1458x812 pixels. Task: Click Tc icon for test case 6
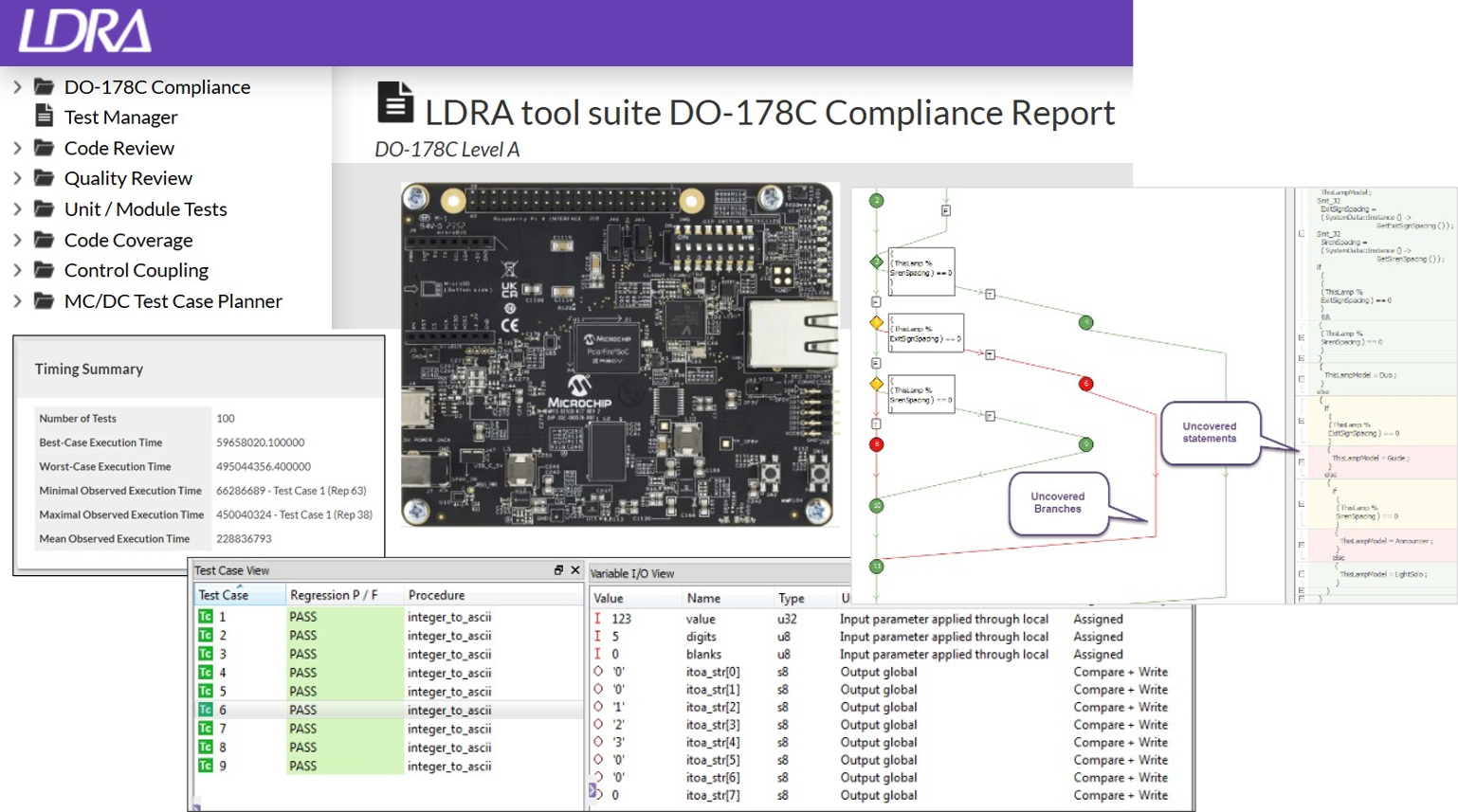[x=205, y=710]
